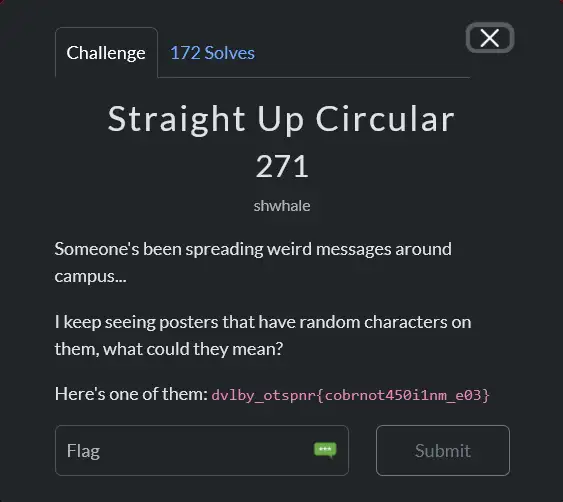Click the word "campus..." in the description

pyautogui.click(x=90, y=276)
